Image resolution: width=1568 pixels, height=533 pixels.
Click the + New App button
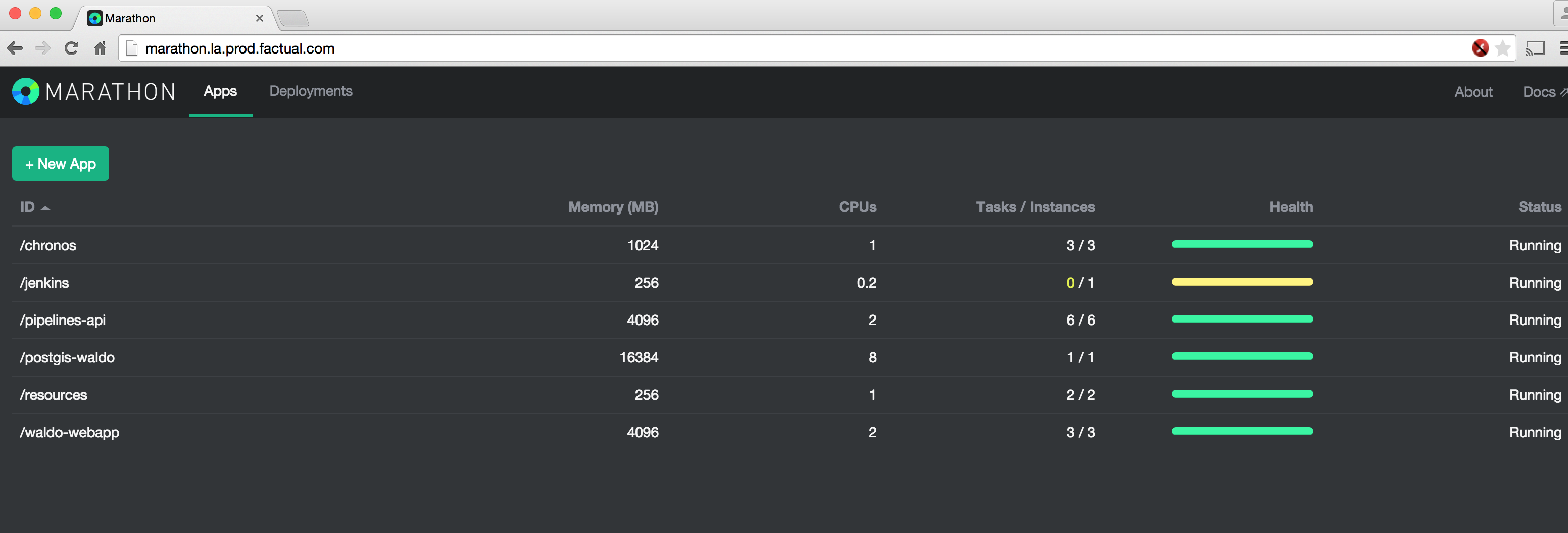coord(60,164)
